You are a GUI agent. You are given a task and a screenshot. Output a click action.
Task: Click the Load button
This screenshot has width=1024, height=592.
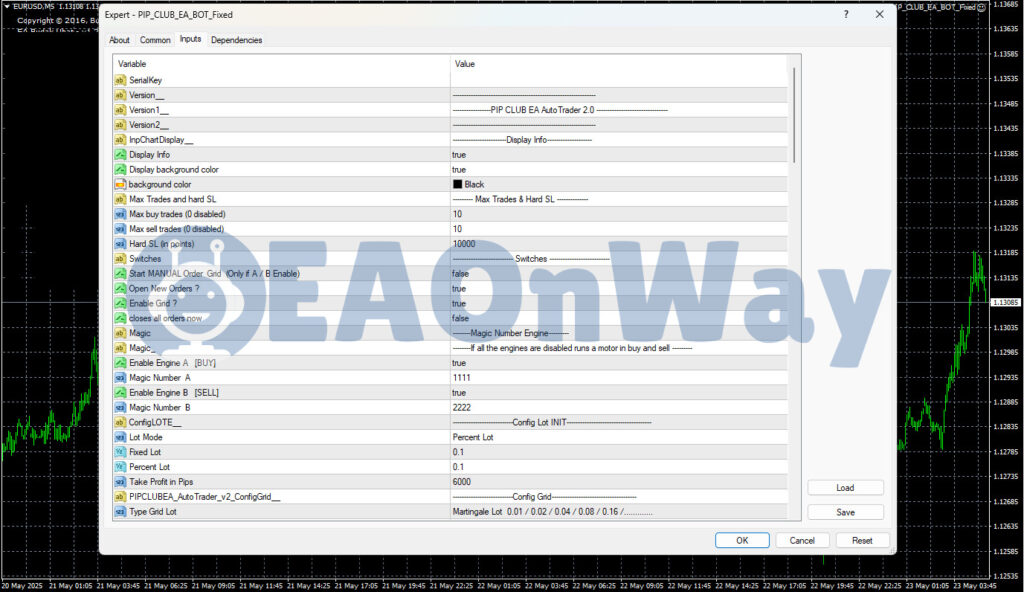[845, 487]
